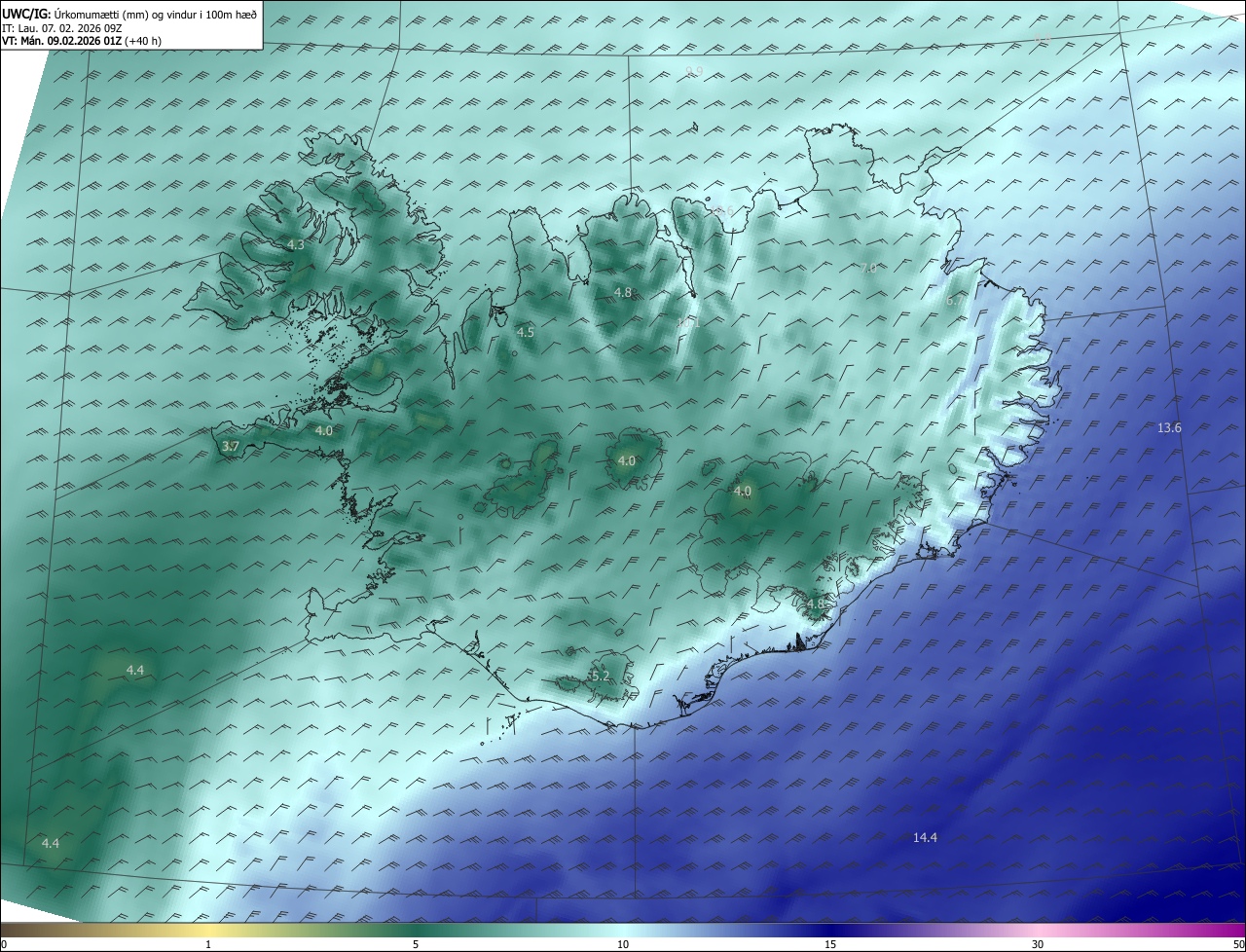1246x952 pixels.
Task: Click the 5 tick on the color scale
Action: pos(416,944)
